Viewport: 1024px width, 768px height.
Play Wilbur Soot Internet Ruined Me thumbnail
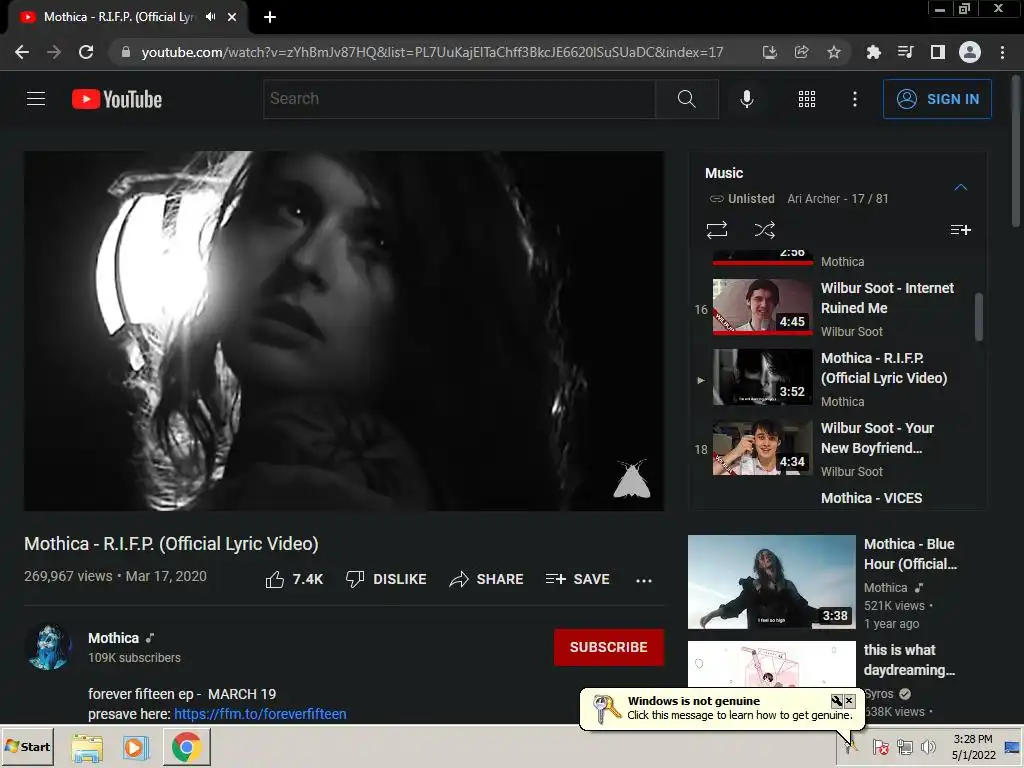click(x=762, y=307)
